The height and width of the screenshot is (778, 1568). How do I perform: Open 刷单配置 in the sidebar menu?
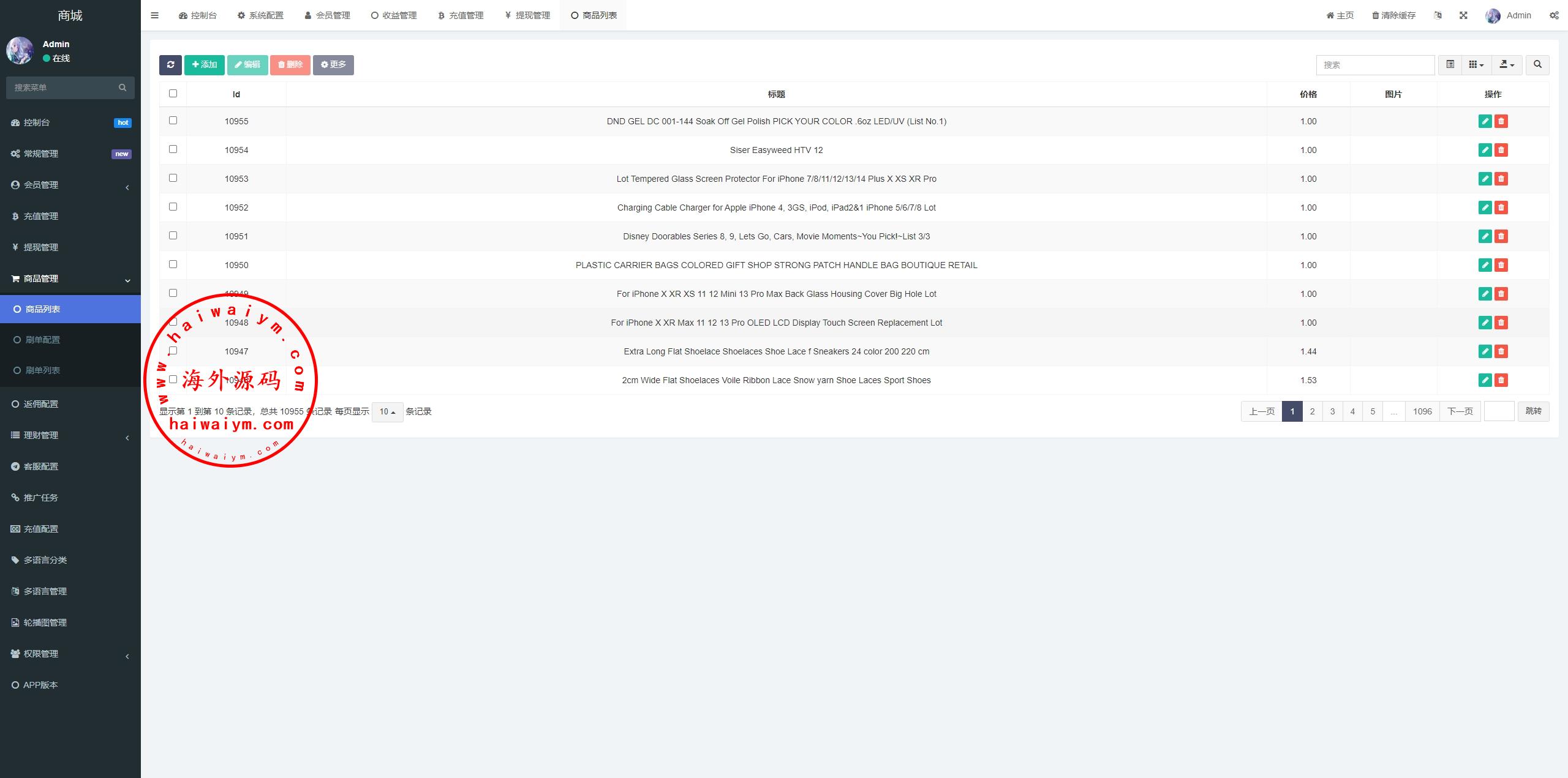pyautogui.click(x=43, y=340)
